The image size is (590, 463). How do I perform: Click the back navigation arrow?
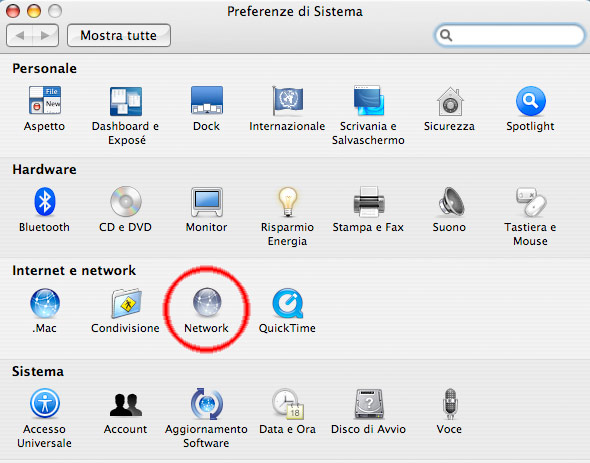click(20, 35)
